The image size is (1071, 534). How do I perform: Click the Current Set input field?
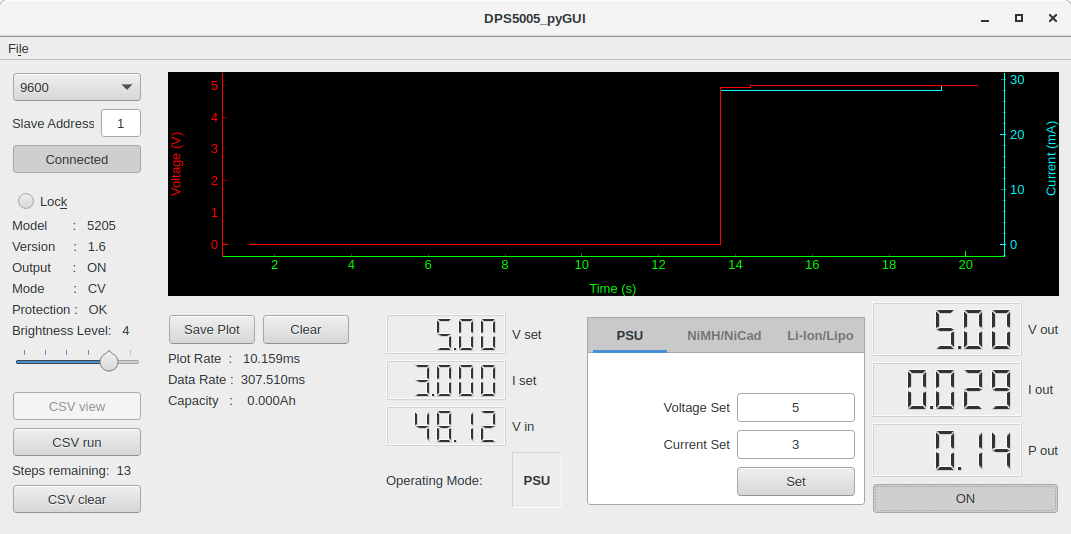[796, 445]
